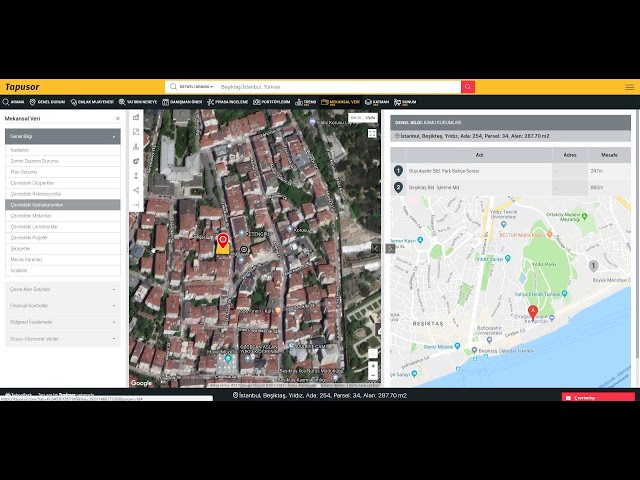The width and height of the screenshot is (640, 480).
Task: Click the Beşiktaş/İstanbul search field
Action: pos(339,87)
